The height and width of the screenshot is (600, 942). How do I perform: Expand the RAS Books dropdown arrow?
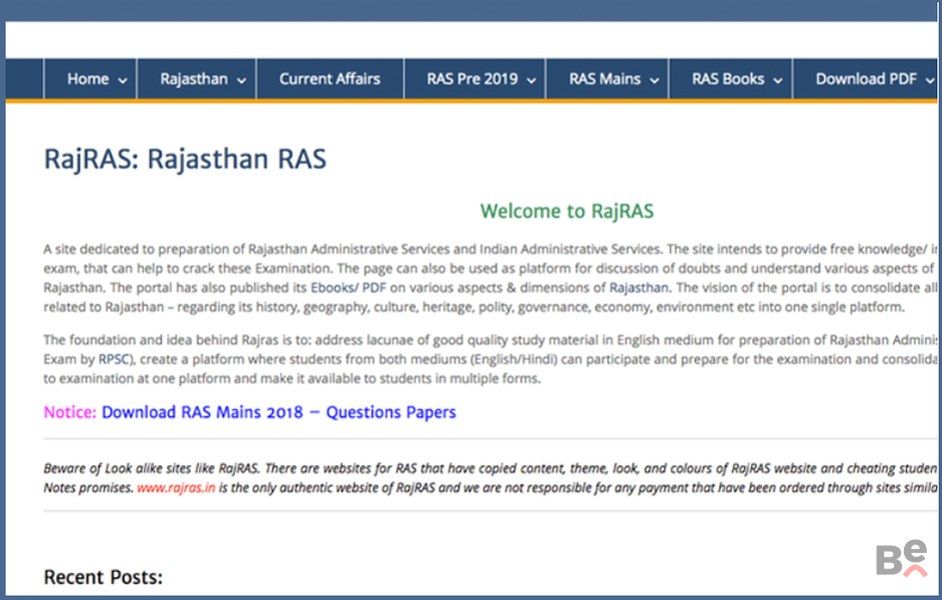point(777,81)
